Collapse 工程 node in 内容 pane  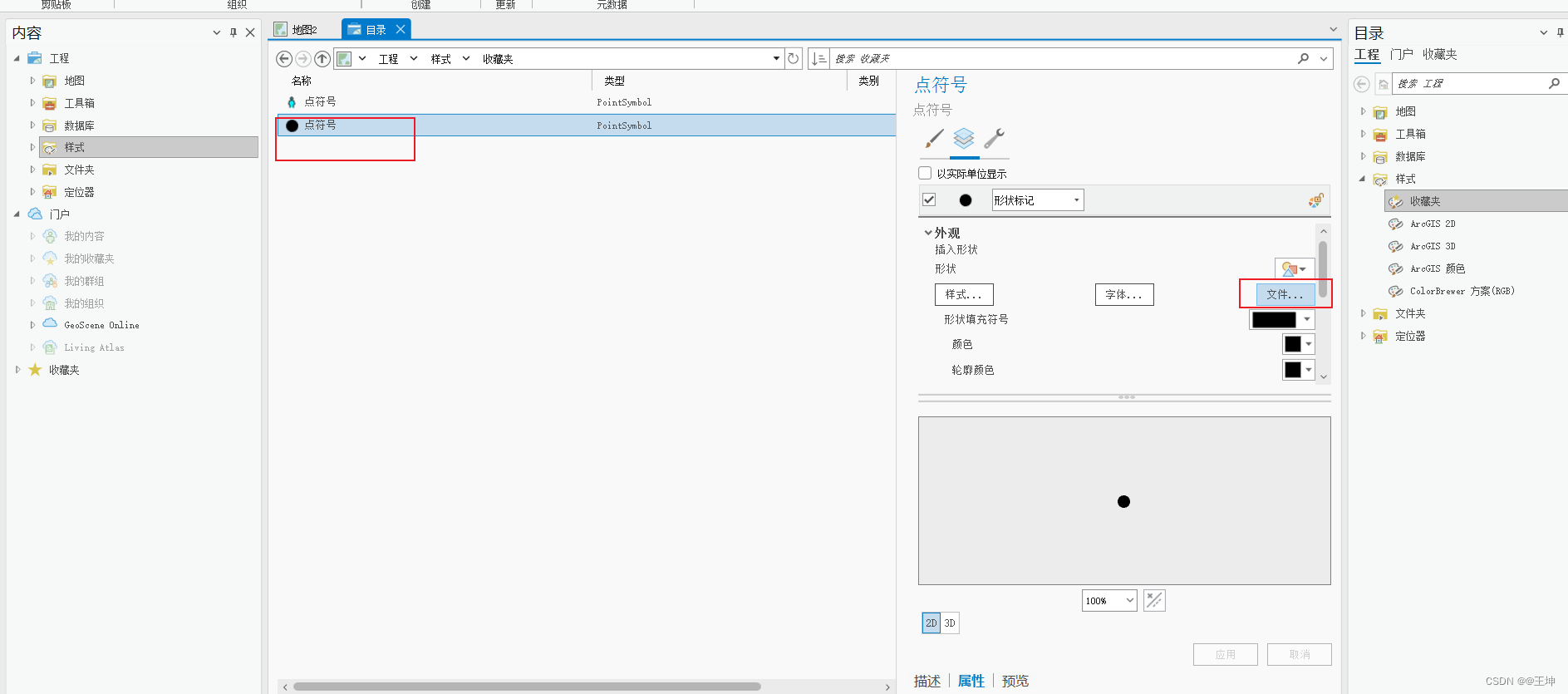[17, 58]
